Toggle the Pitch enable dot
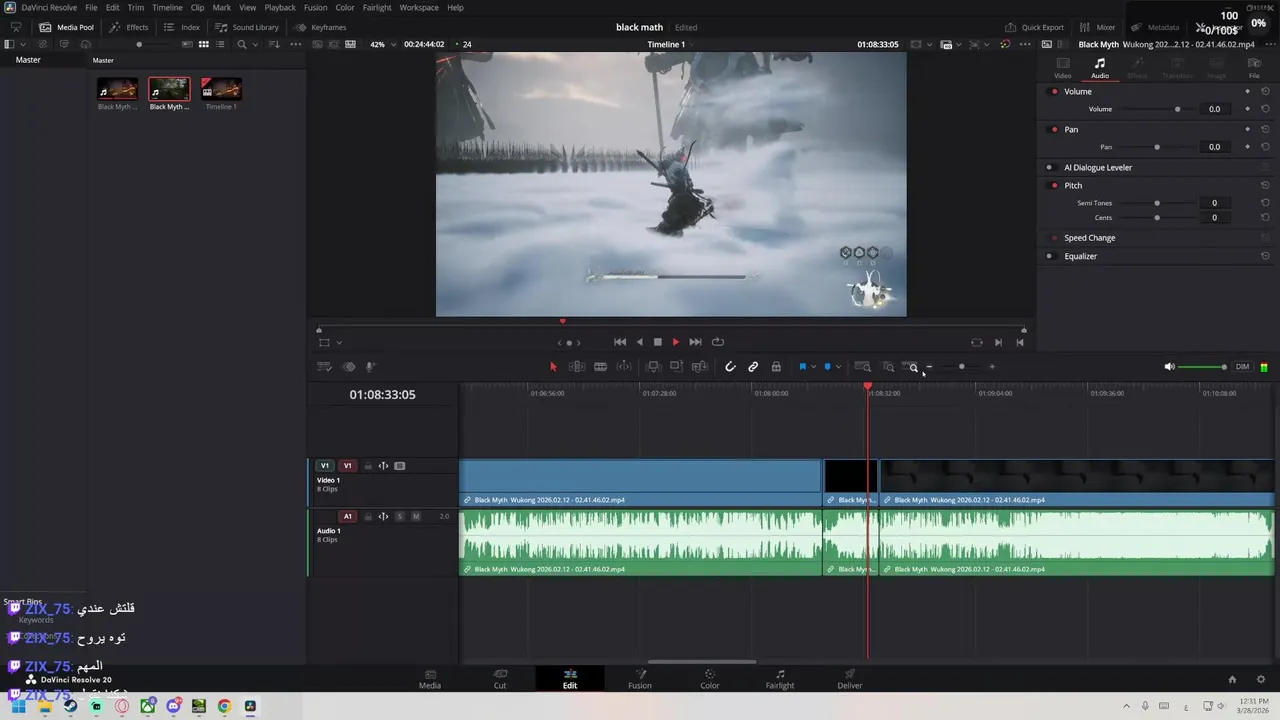This screenshot has height=720, width=1280. click(1054, 186)
